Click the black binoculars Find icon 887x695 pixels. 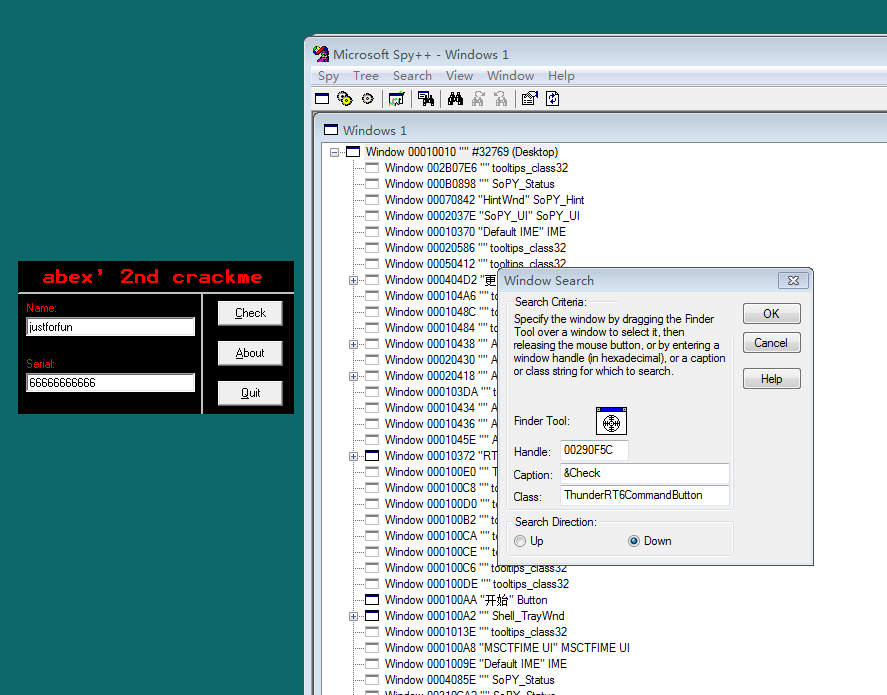[455, 99]
